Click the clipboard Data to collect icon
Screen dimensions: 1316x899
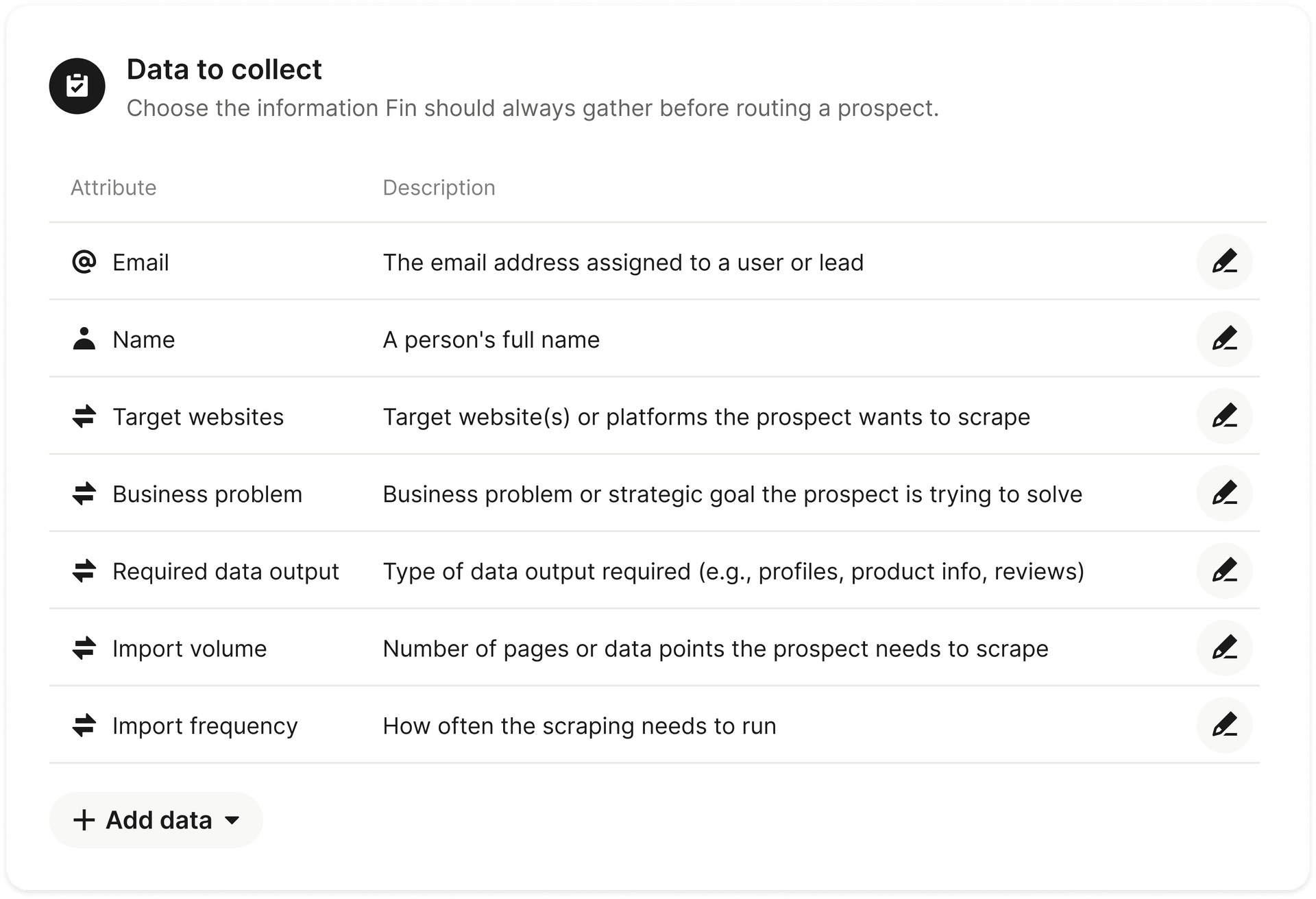click(x=77, y=86)
